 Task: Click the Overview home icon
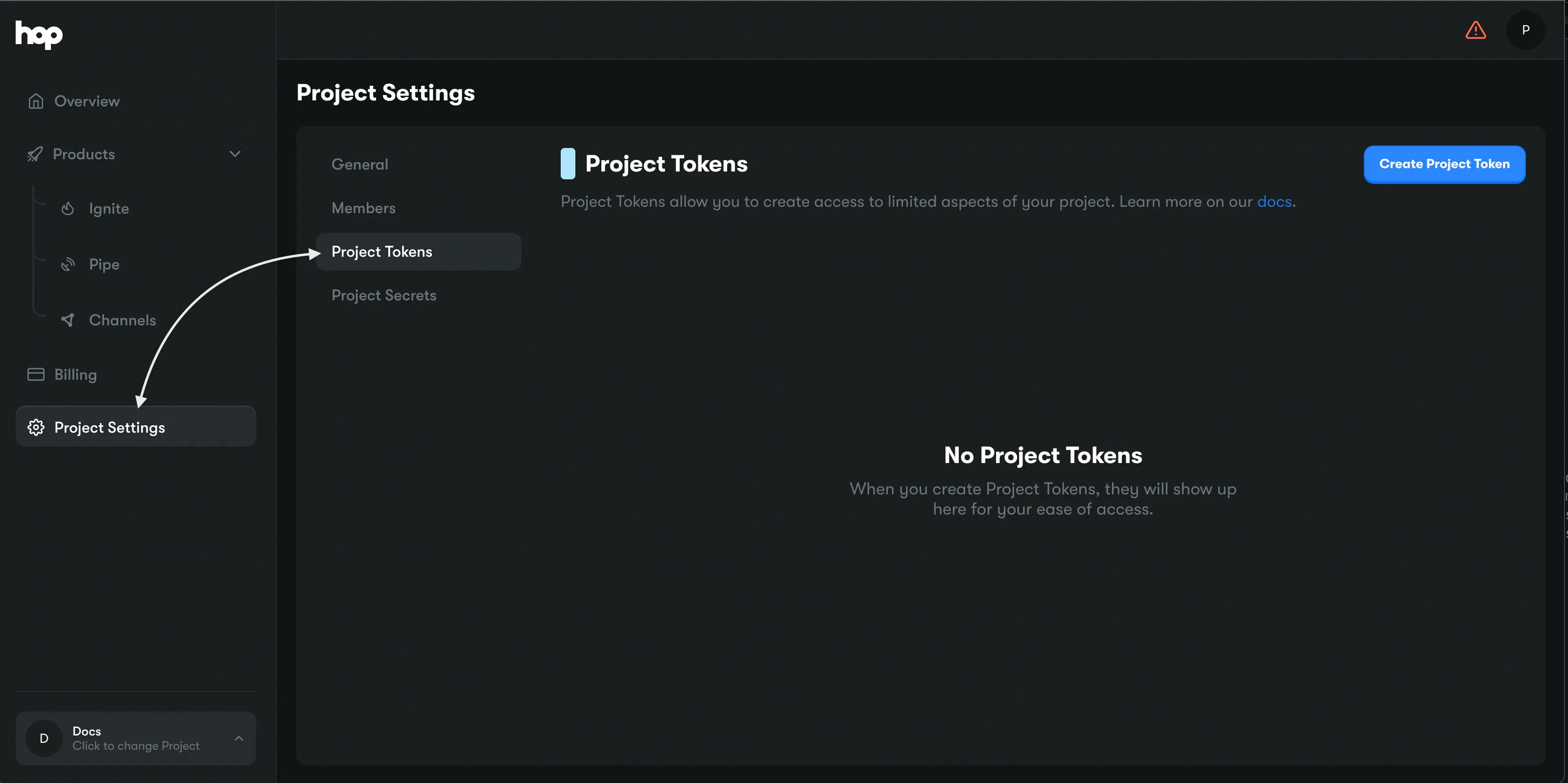coord(36,101)
